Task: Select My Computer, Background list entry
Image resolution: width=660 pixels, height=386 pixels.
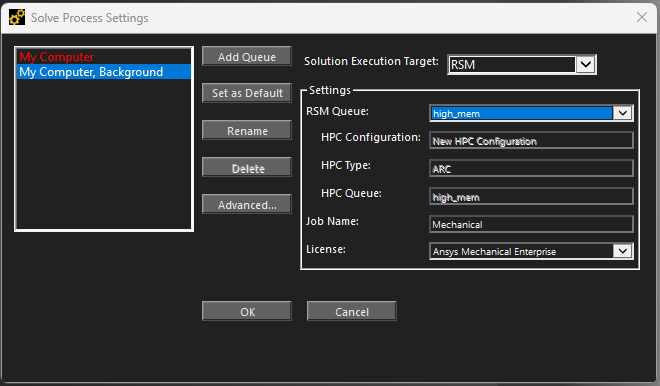Action: pyautogui.click(x=104, y=72)
